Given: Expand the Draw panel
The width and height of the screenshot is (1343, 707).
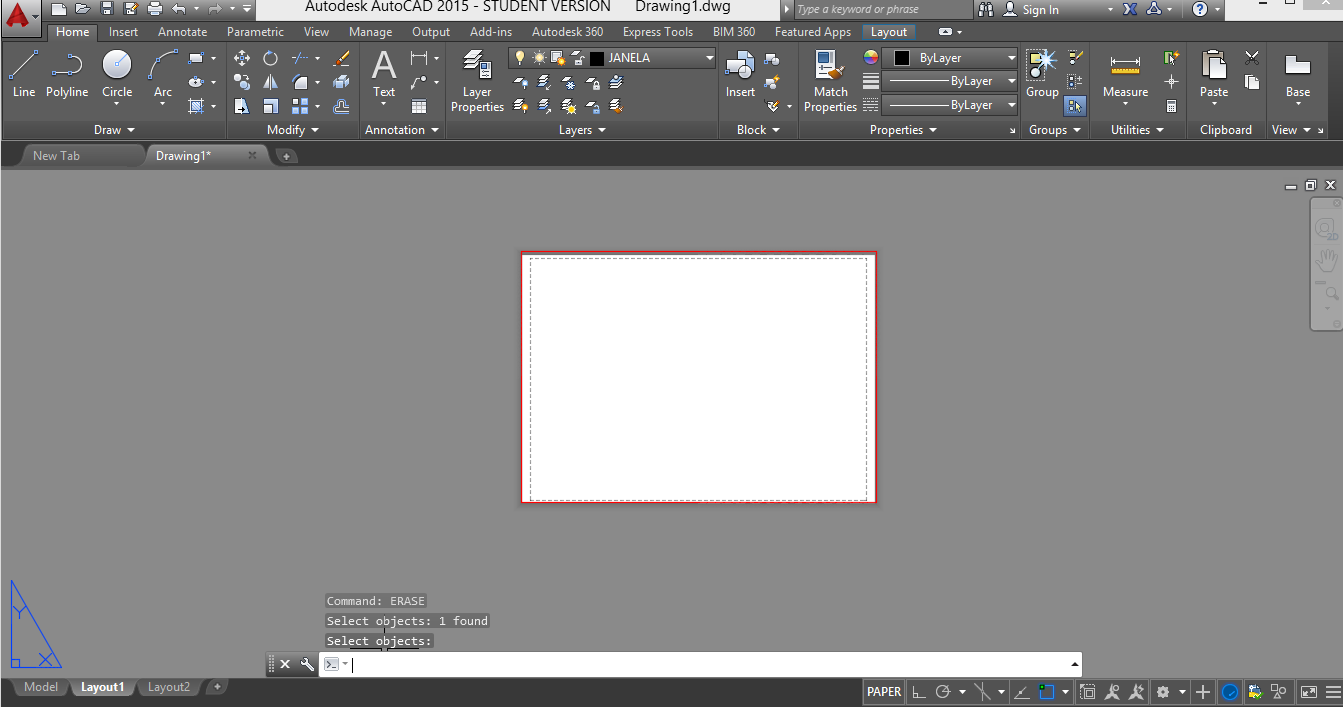Looking at the screenshot, I should [114, 130].
